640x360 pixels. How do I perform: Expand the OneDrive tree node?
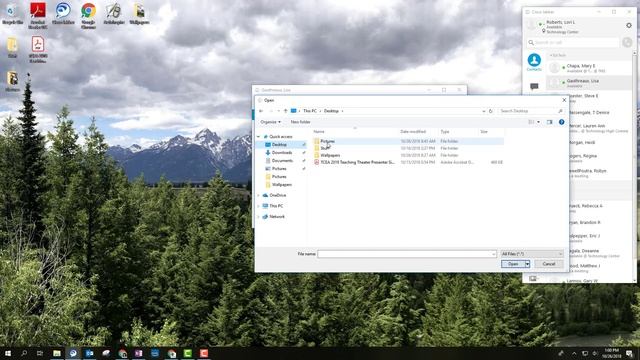click(x=258, y=196)
